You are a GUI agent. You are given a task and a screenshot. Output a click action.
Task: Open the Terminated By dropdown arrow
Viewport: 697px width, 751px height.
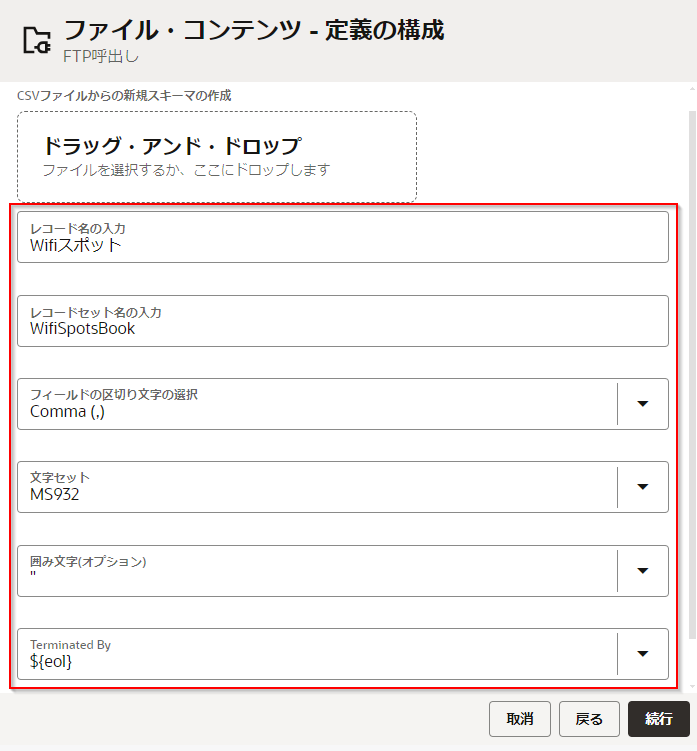[x=643, y=654]
